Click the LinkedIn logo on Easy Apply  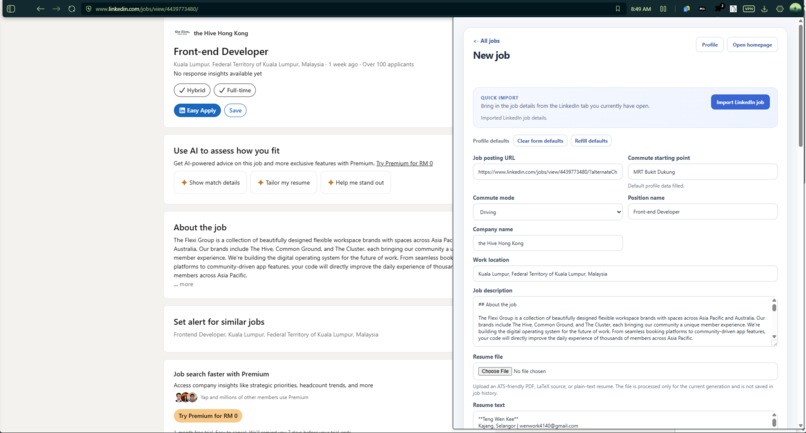click(182, 111)
